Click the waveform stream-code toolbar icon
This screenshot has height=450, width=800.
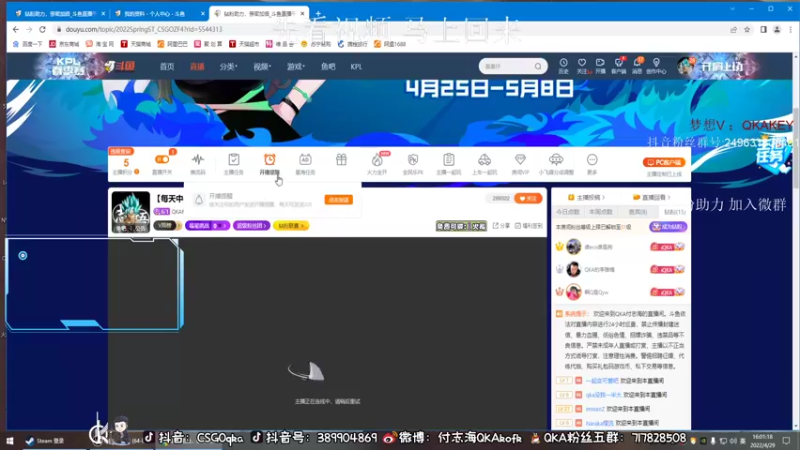tap(198, 160)
